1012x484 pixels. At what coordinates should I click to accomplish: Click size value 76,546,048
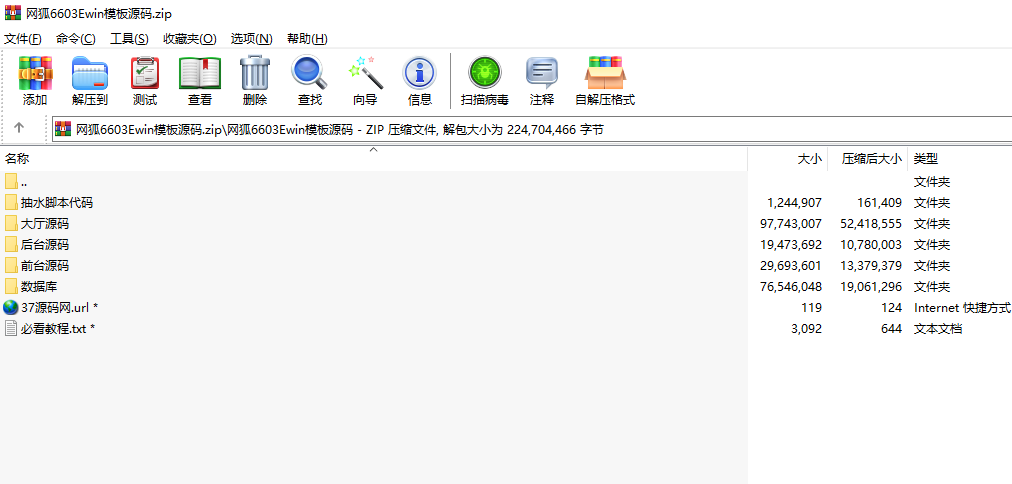791,287
